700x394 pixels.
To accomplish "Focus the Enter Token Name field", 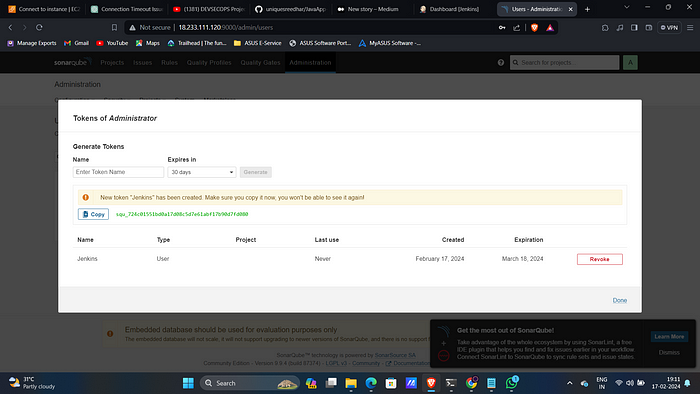I will point(118,172).
